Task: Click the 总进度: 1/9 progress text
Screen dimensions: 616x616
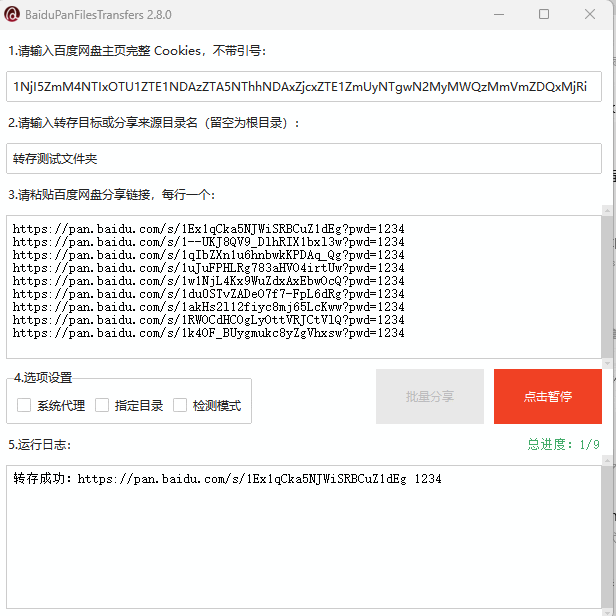Action: [x=563, y=444]
